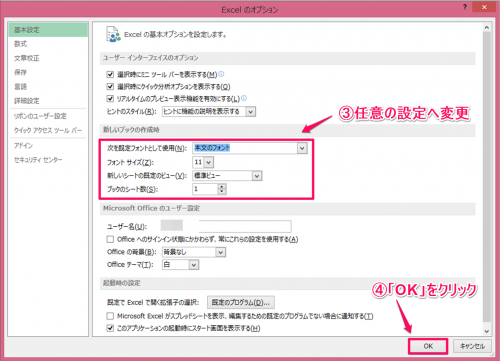Toggle the クイック分析オプションを表示する checkbox
Viewport: 500px width, 361px height.
point(110,87)
